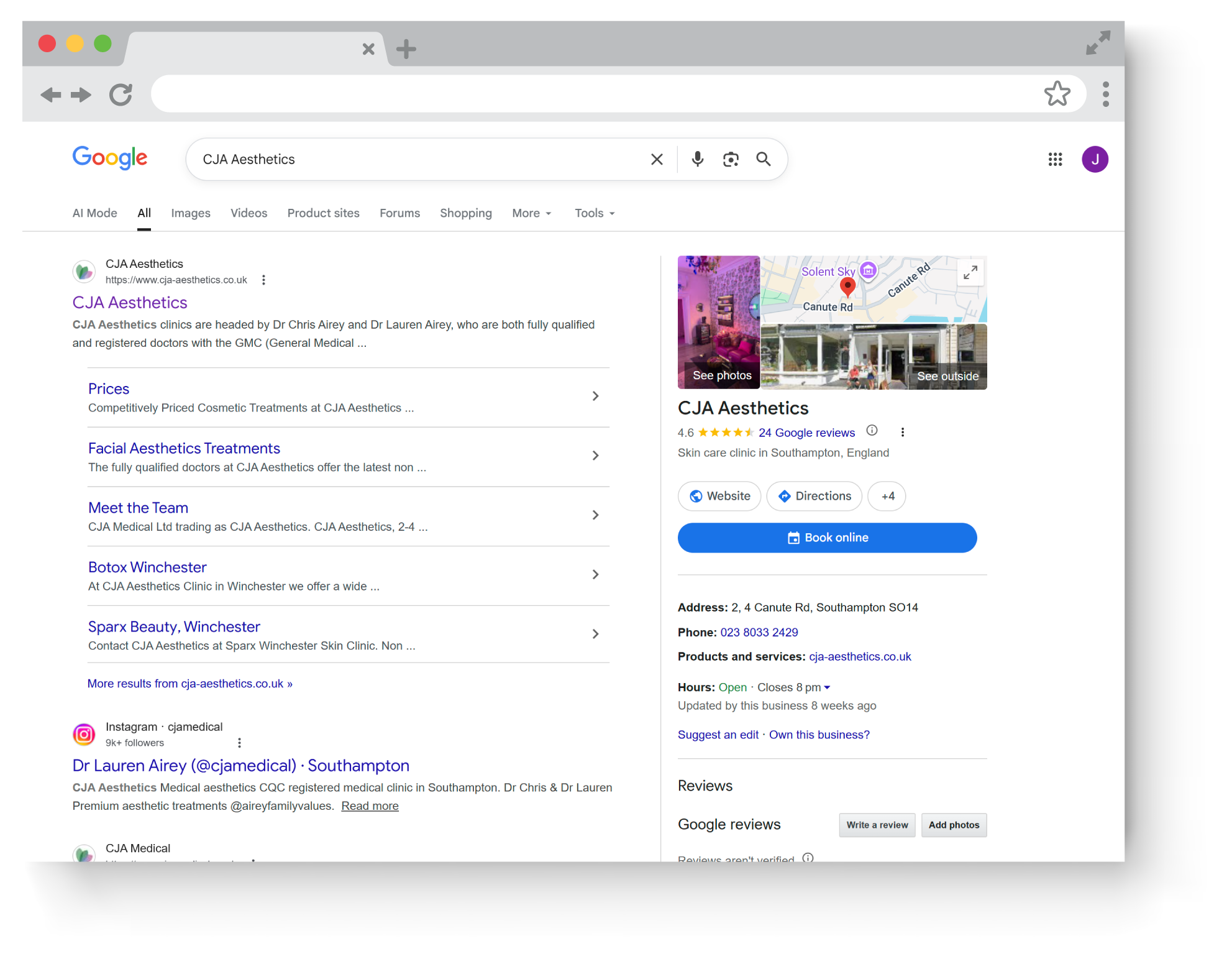Click the Directions button
This screenshot has width=1232, height=959.
click(x=814, y=496)
